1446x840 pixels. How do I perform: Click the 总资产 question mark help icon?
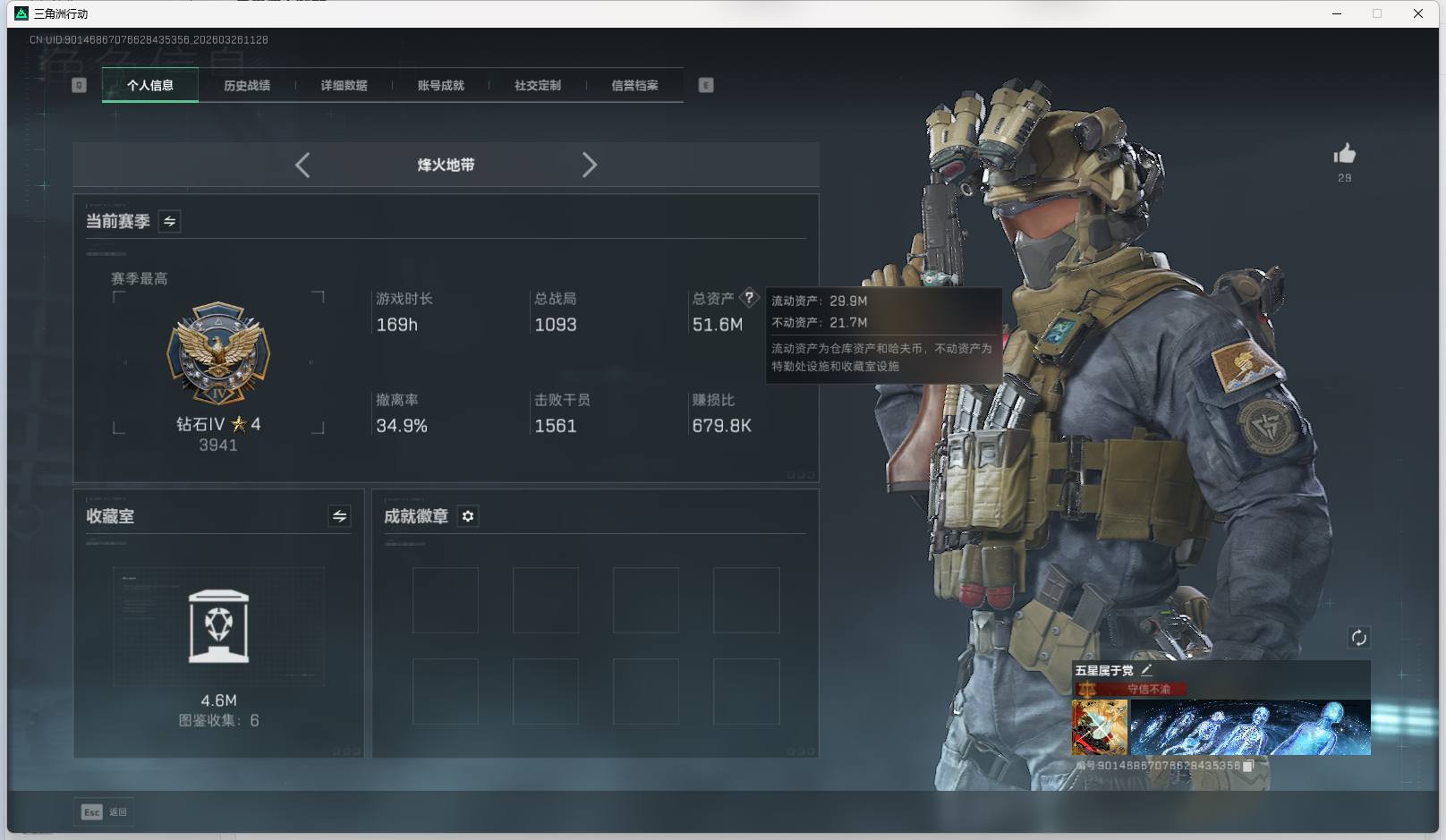tap(749, 298)
